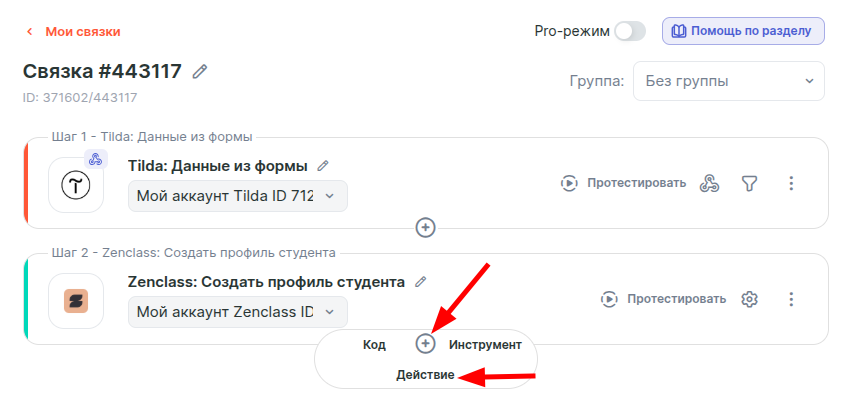Screen dimensions: 850x413
Task: Edit the Tilda step name with pencil
Action: point(322,166)
